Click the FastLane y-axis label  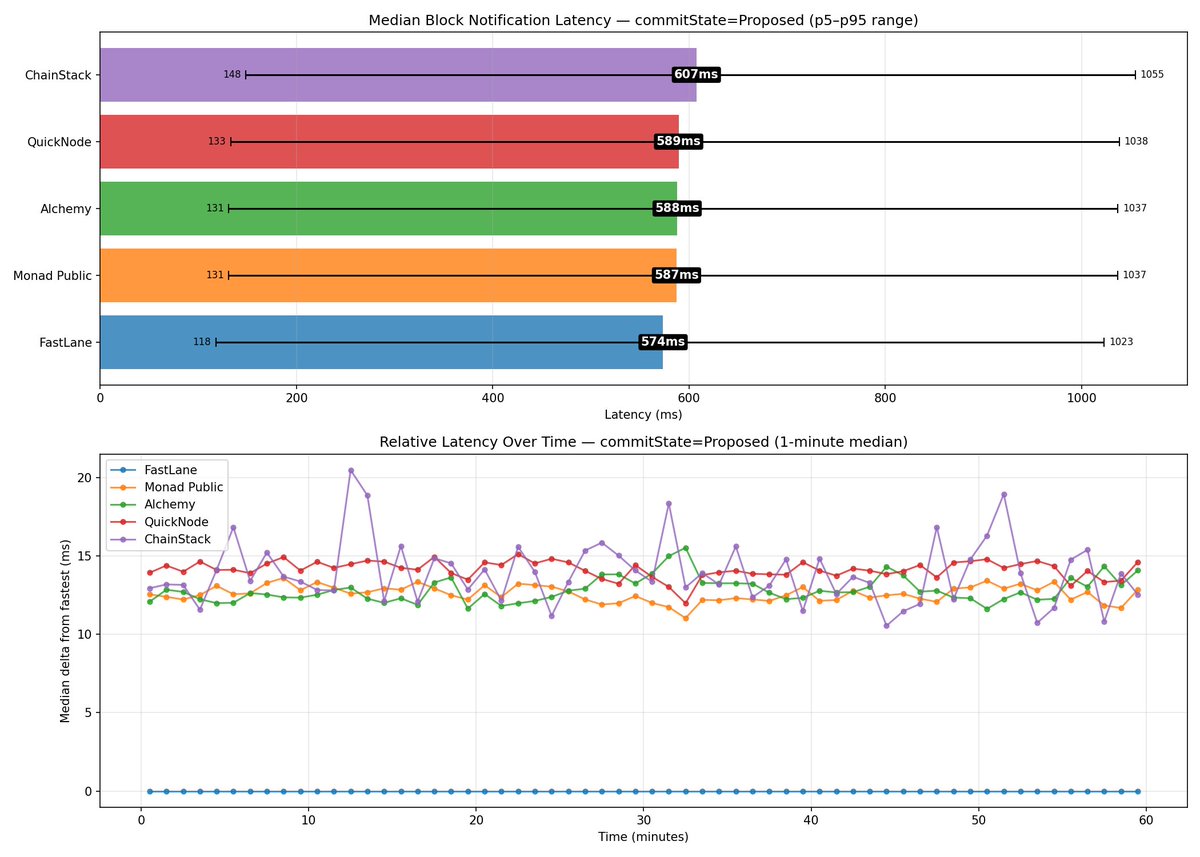click(65, 342)
